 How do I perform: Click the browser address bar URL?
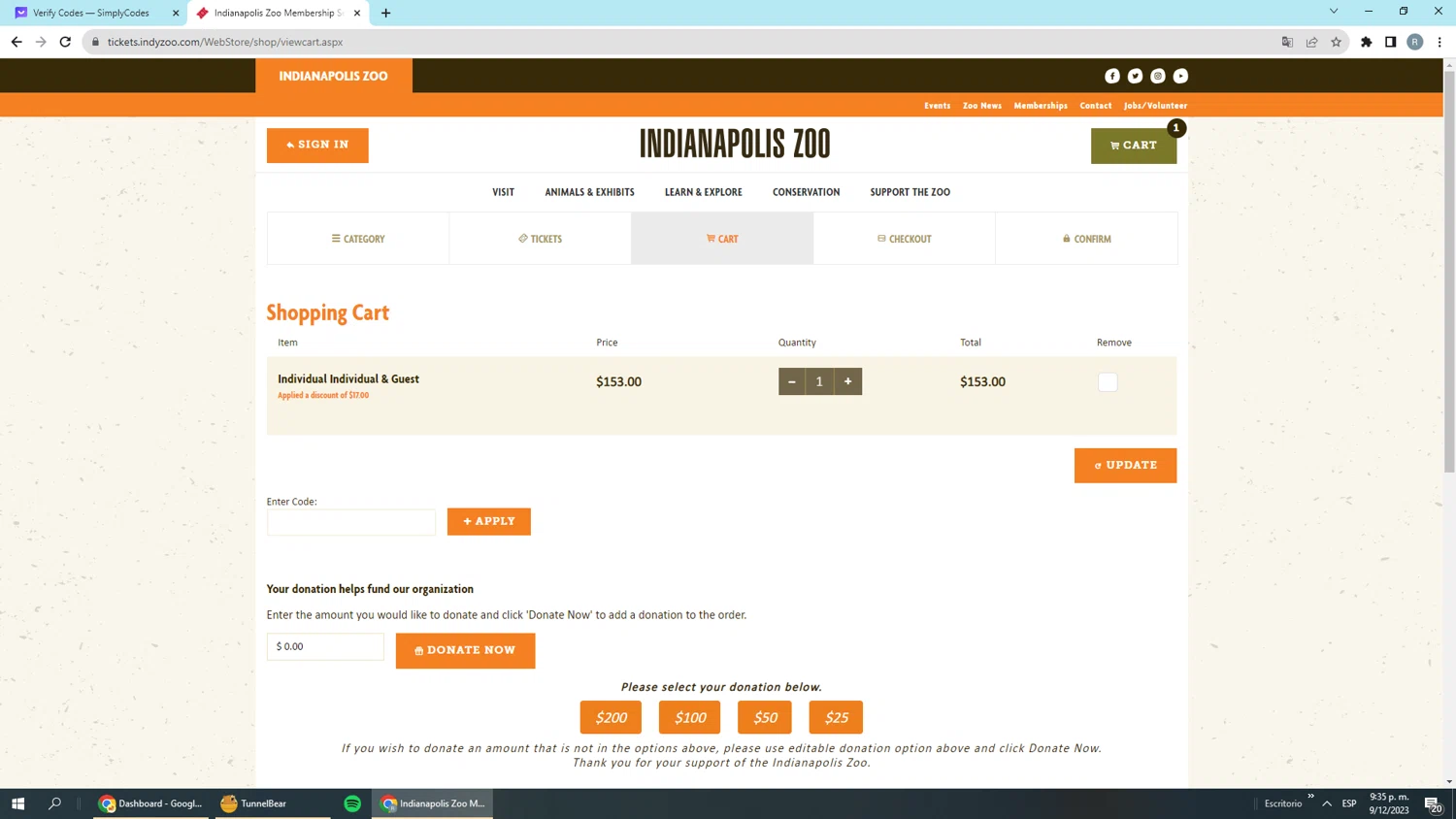225,42
